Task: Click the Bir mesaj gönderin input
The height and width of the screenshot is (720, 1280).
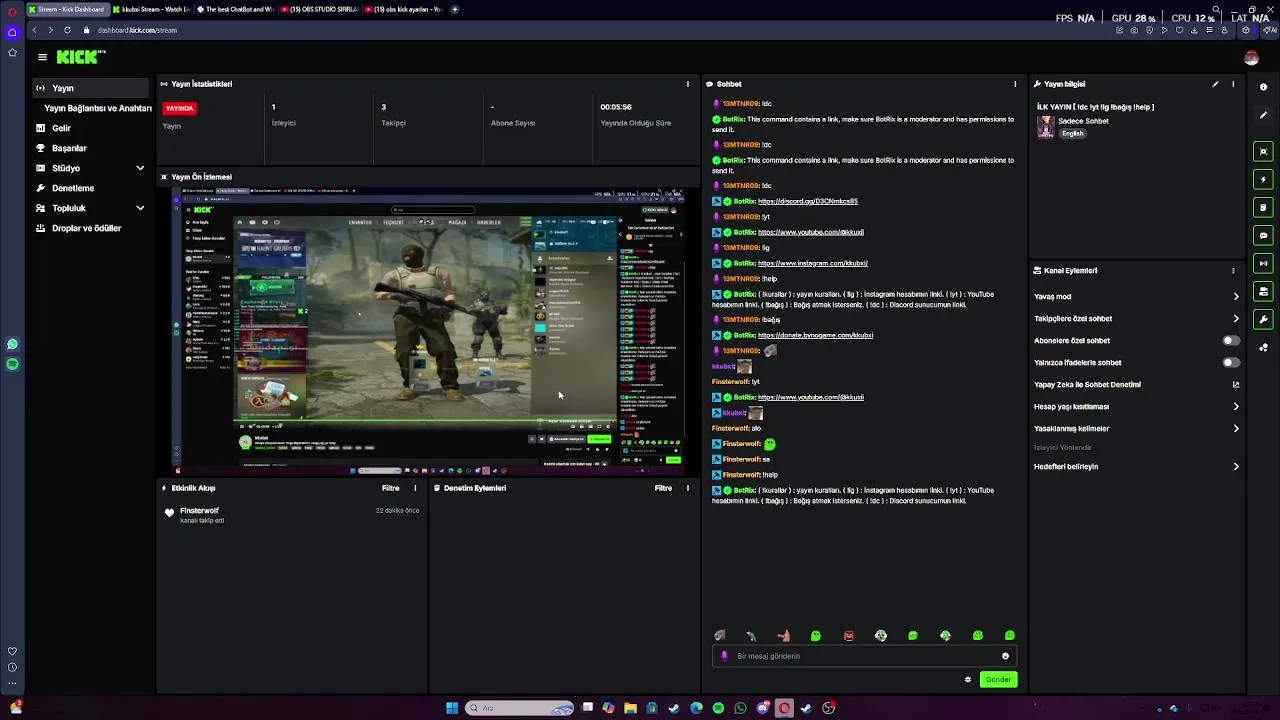Action: [x=862, y=656]
